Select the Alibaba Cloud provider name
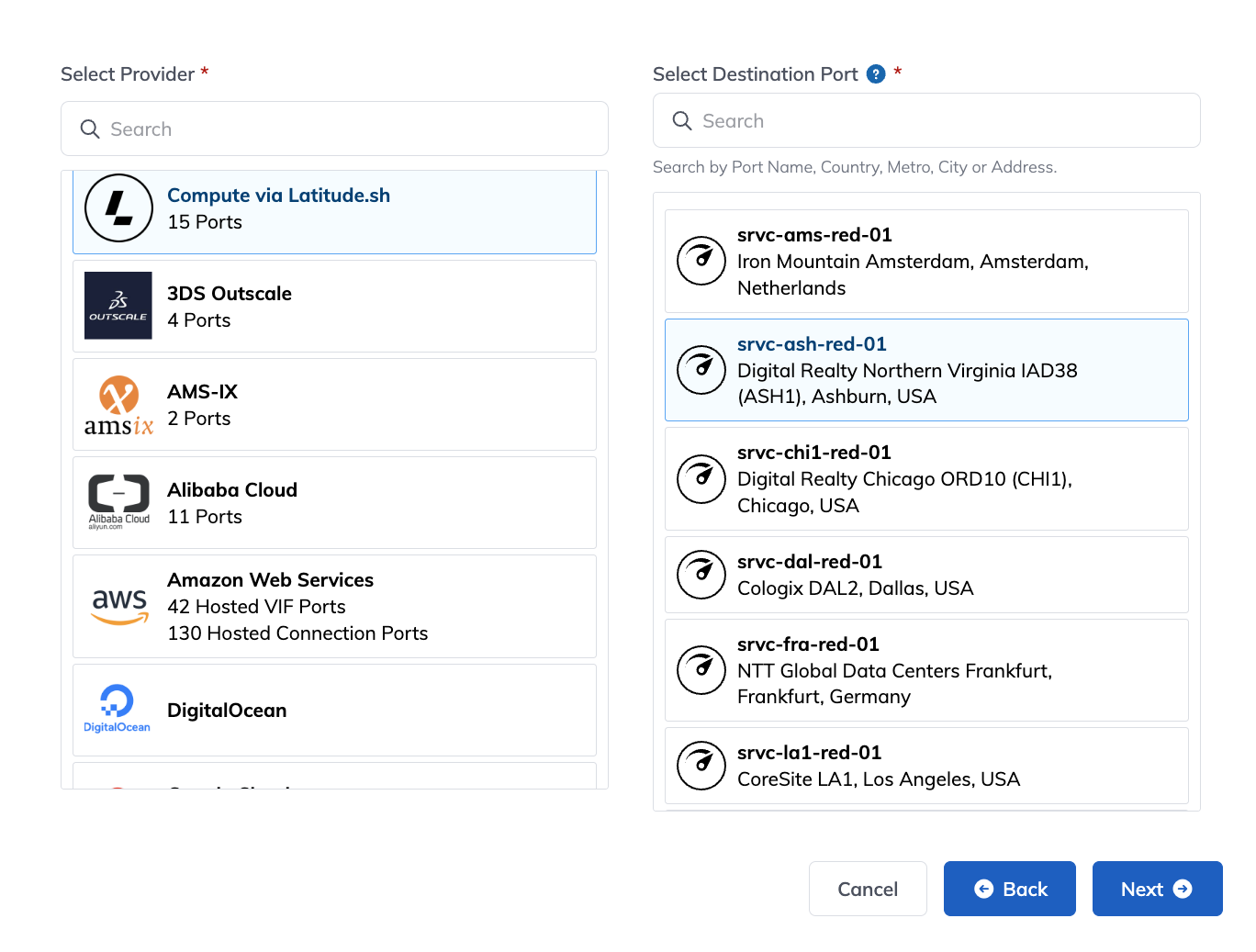Viewport: 1256px width, 952px height. click(x=232, y=490)
